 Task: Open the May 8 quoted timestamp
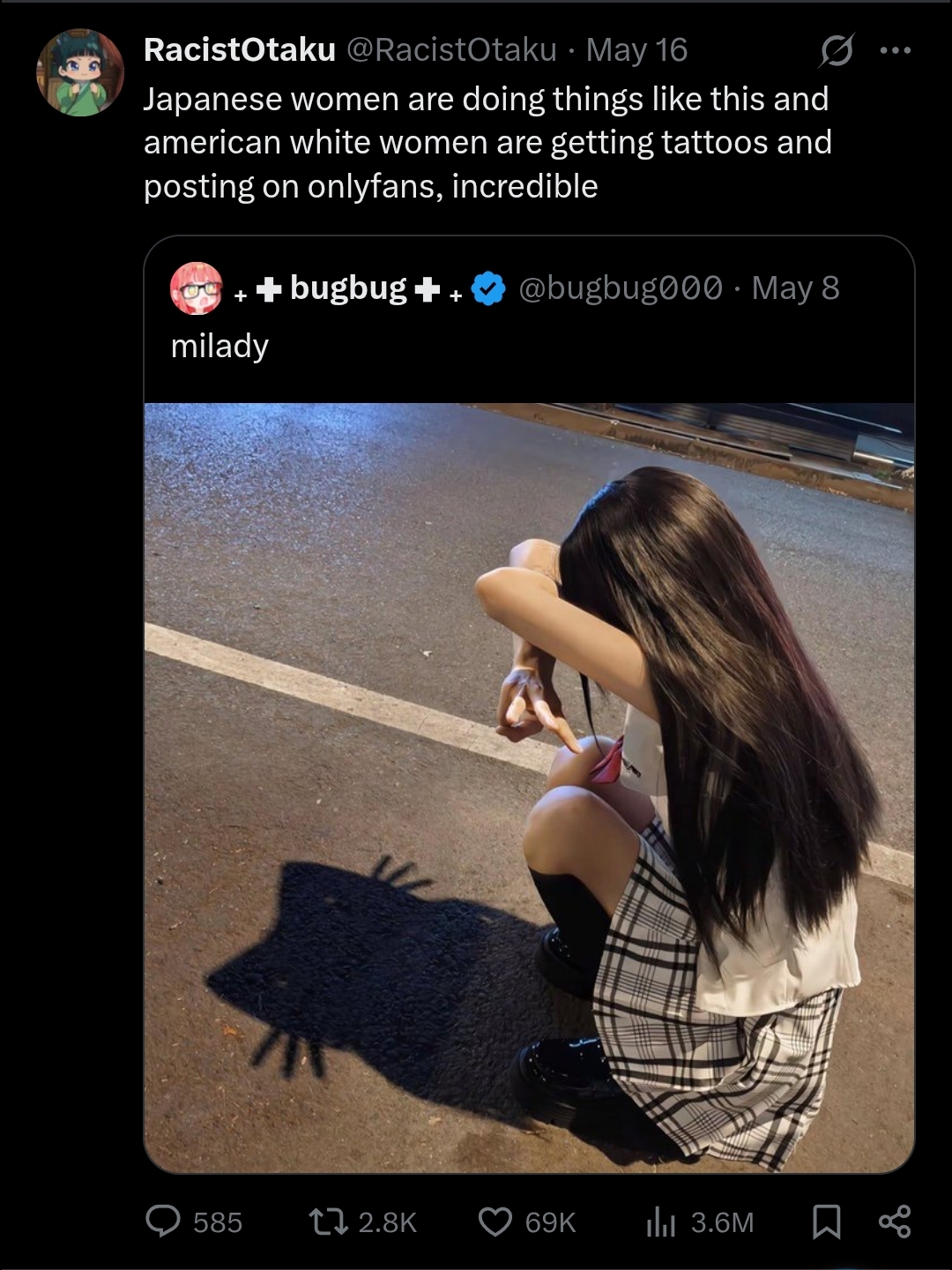[795, 288]
